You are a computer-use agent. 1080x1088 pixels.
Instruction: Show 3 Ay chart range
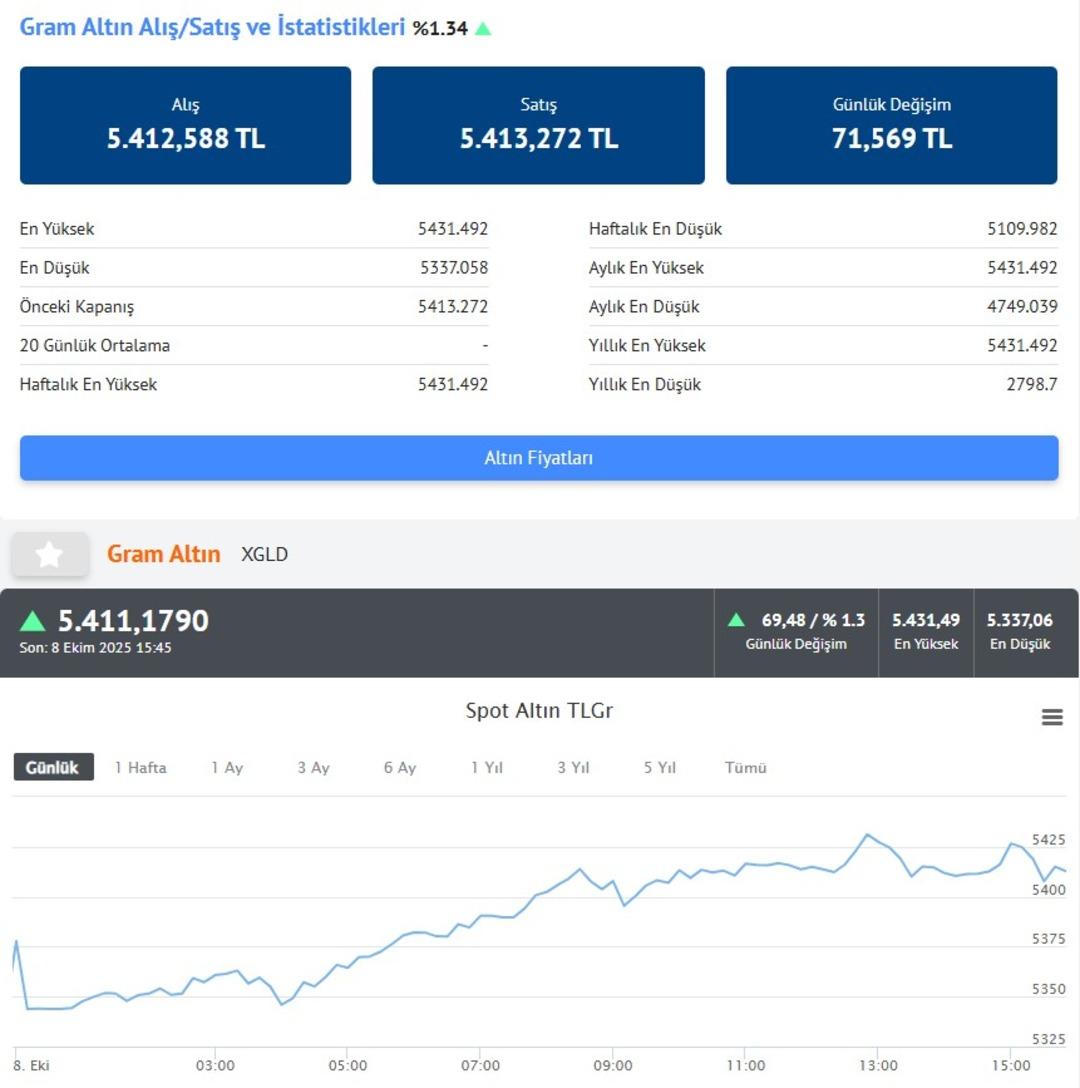pos(313,768)
